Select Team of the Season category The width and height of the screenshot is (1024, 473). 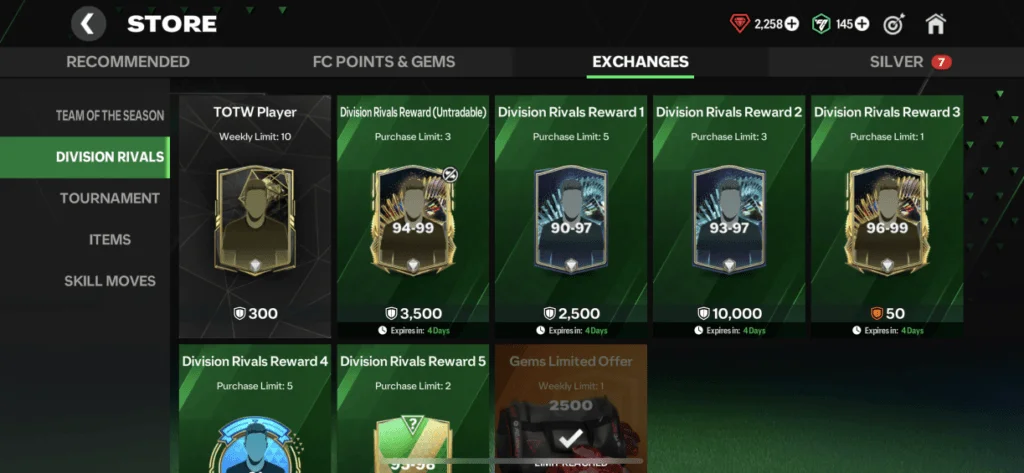point(110,116)
